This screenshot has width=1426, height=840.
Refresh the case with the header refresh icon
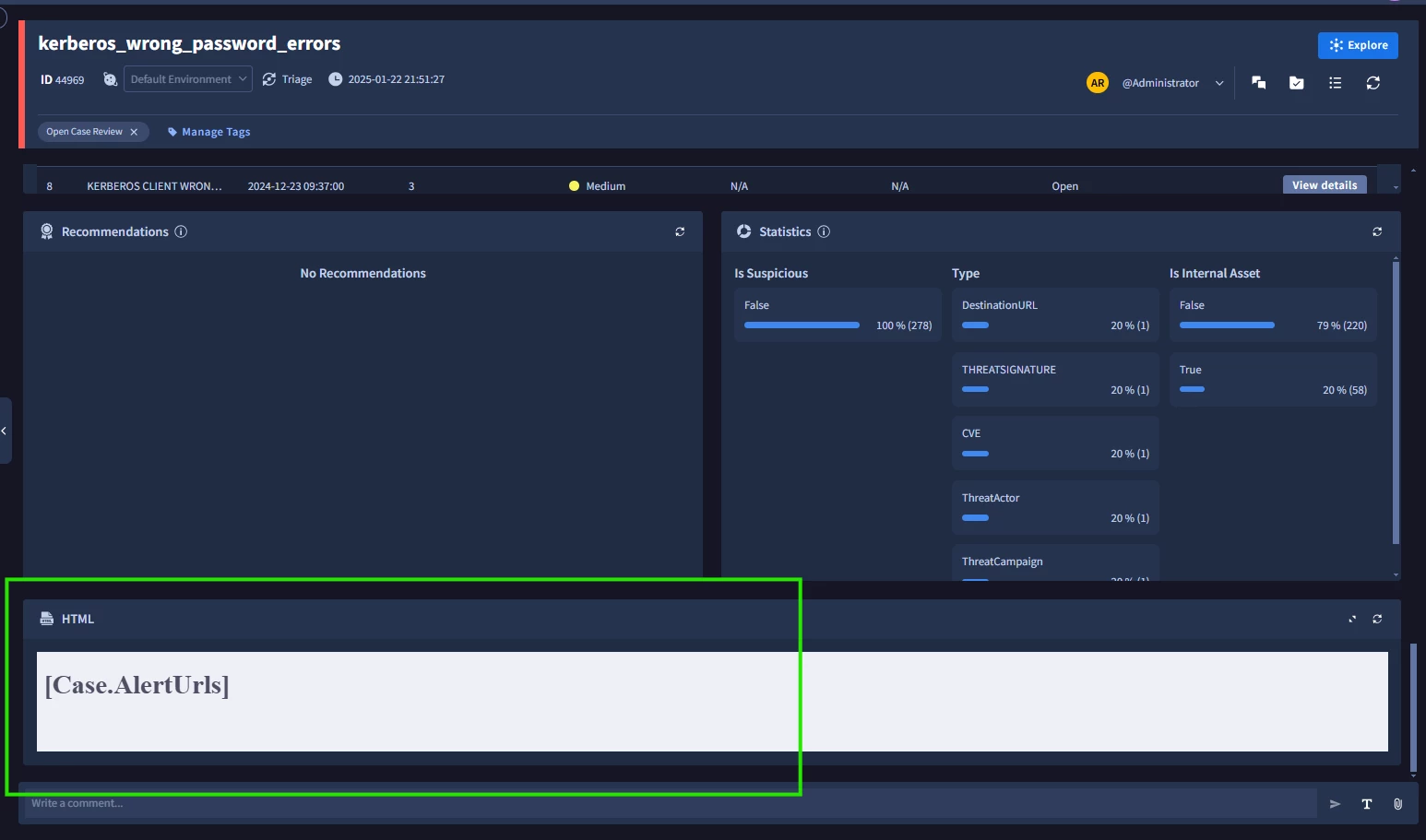[1373, 83]
